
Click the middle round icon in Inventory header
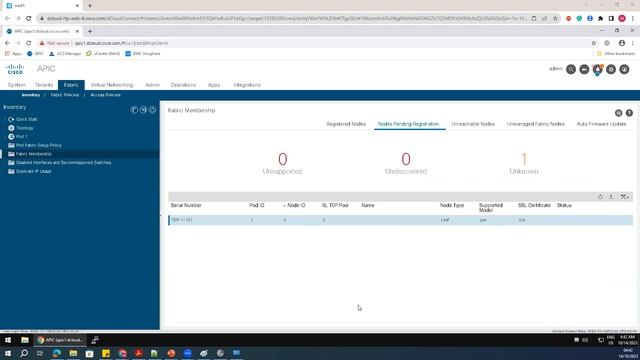pos(143,109)
